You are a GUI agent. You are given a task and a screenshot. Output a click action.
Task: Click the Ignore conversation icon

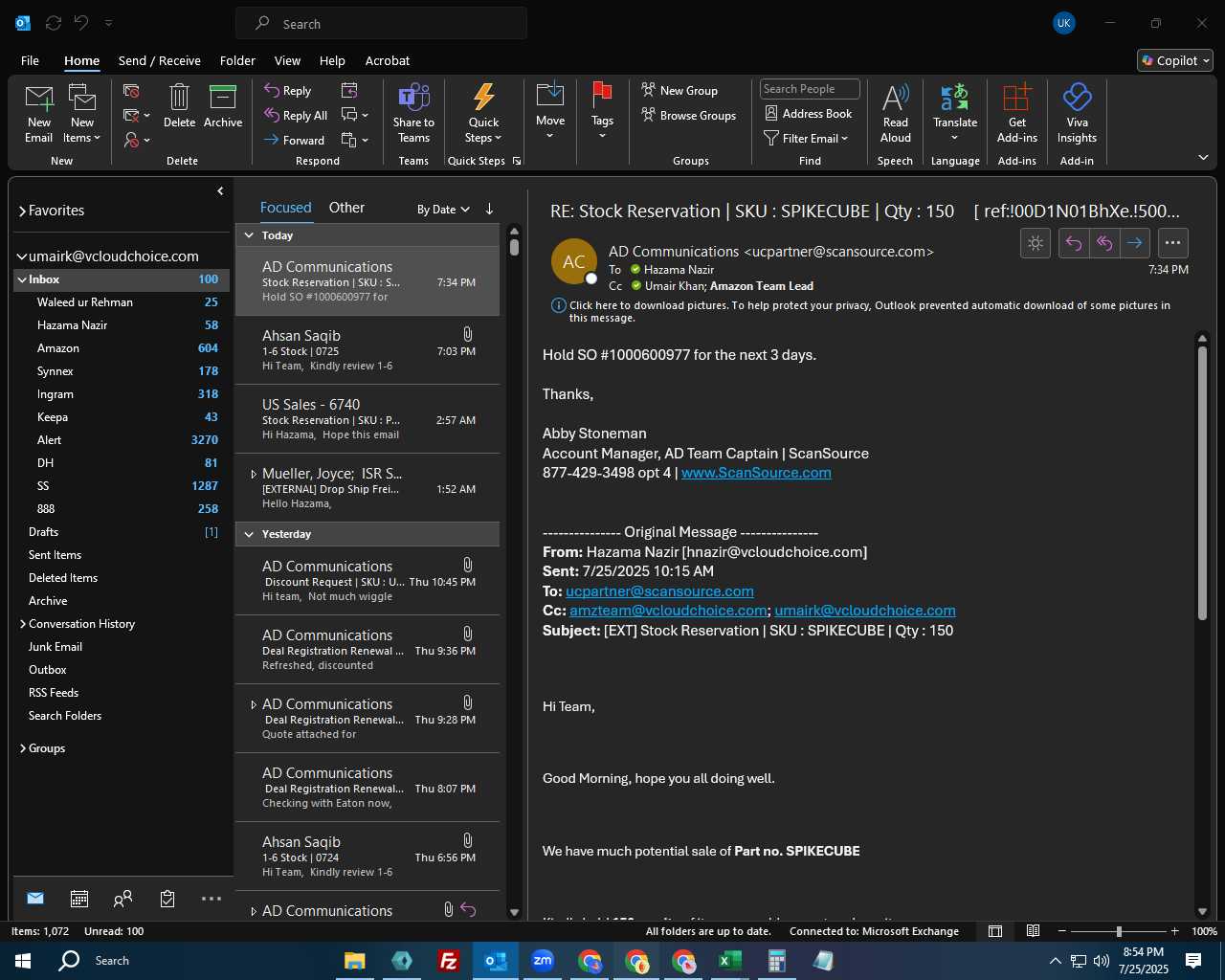pyautogui.click(x=132, y=91)
